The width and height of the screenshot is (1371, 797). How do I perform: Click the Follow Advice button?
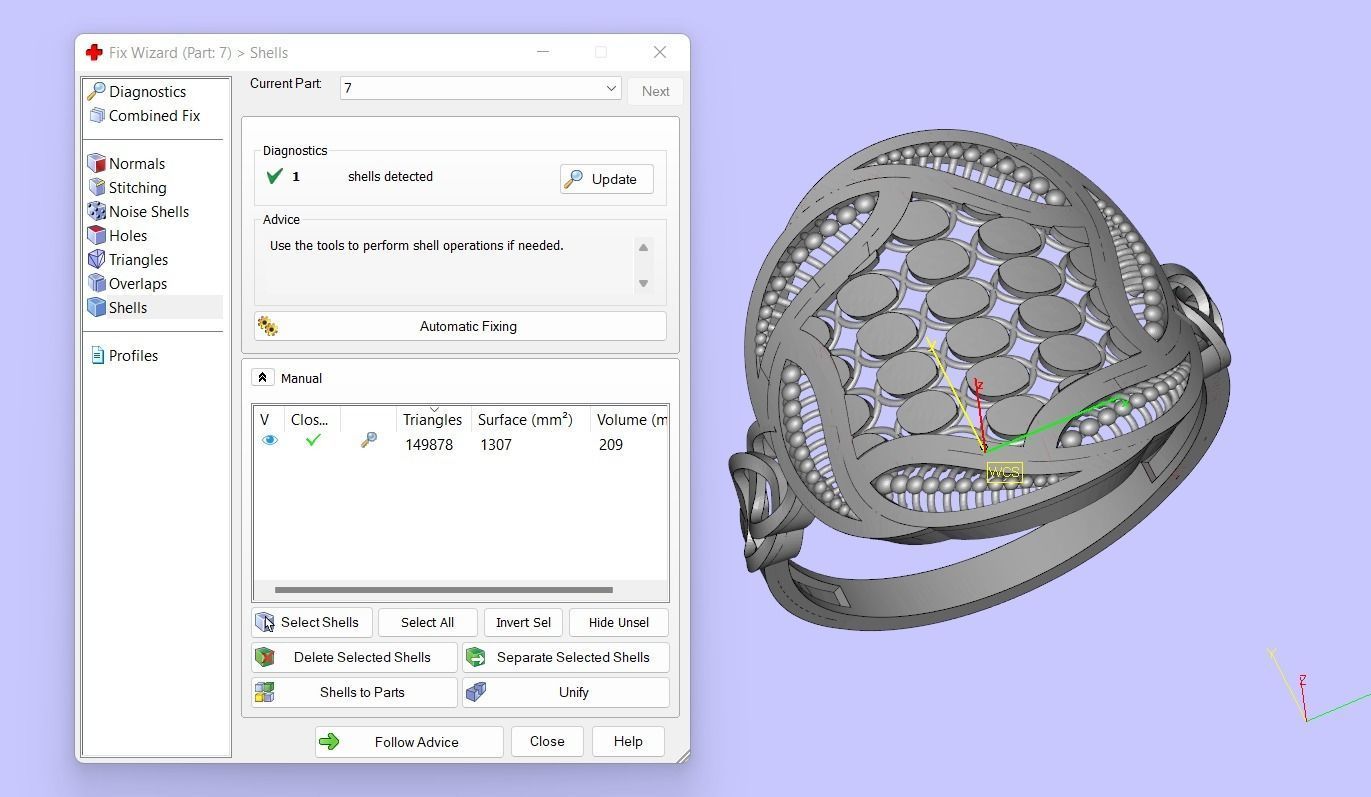409,742
